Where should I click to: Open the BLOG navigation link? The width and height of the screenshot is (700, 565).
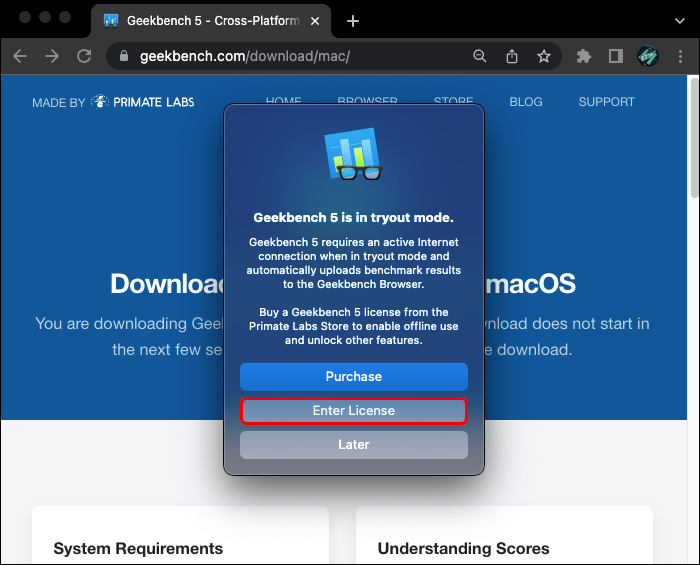(526, 102)
